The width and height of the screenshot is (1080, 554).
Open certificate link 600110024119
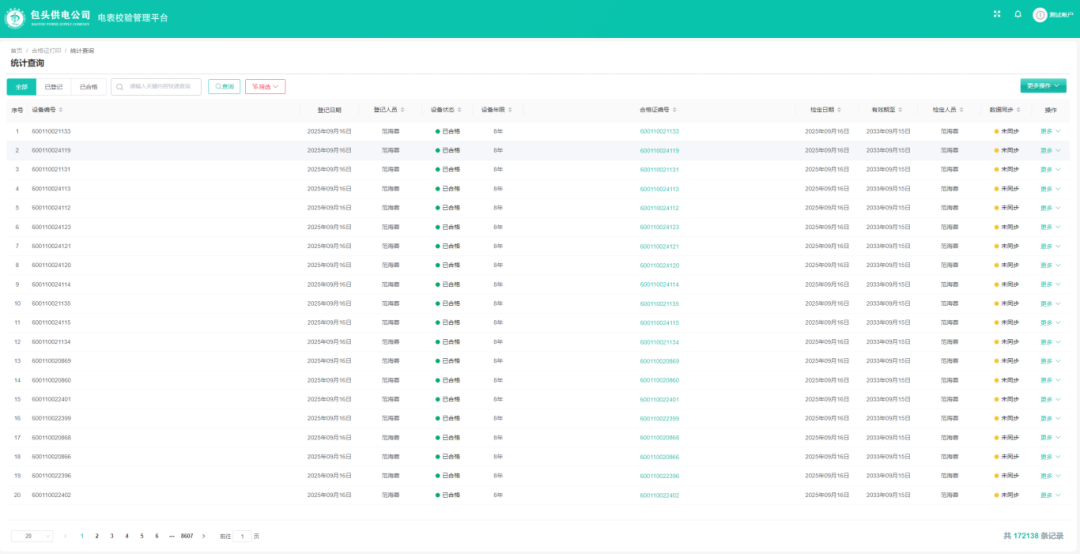(x=659, y=150)
